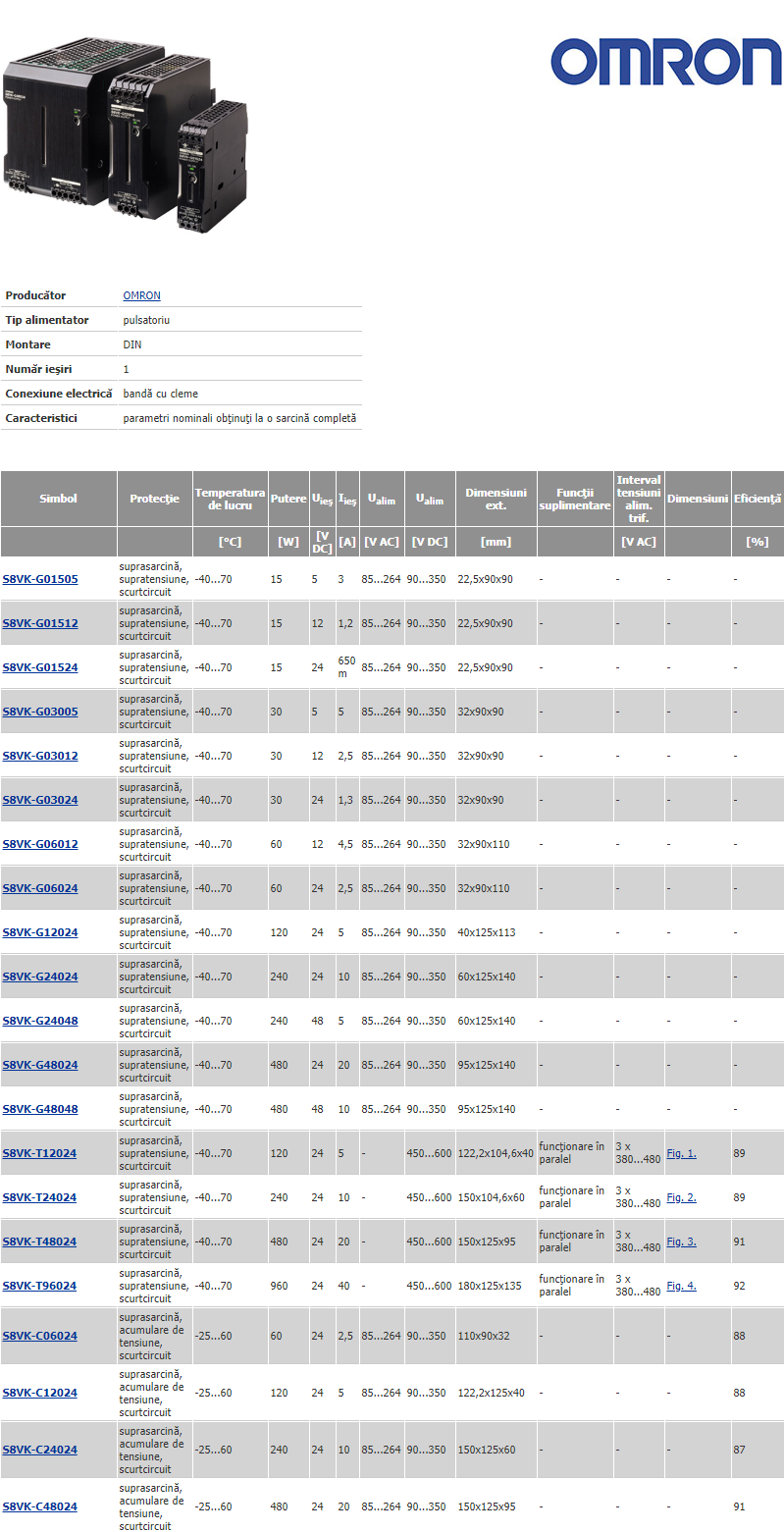Click the Dimensiuni ext. column header
Viewport: 784px width, 1532px height.
point(497,499)
